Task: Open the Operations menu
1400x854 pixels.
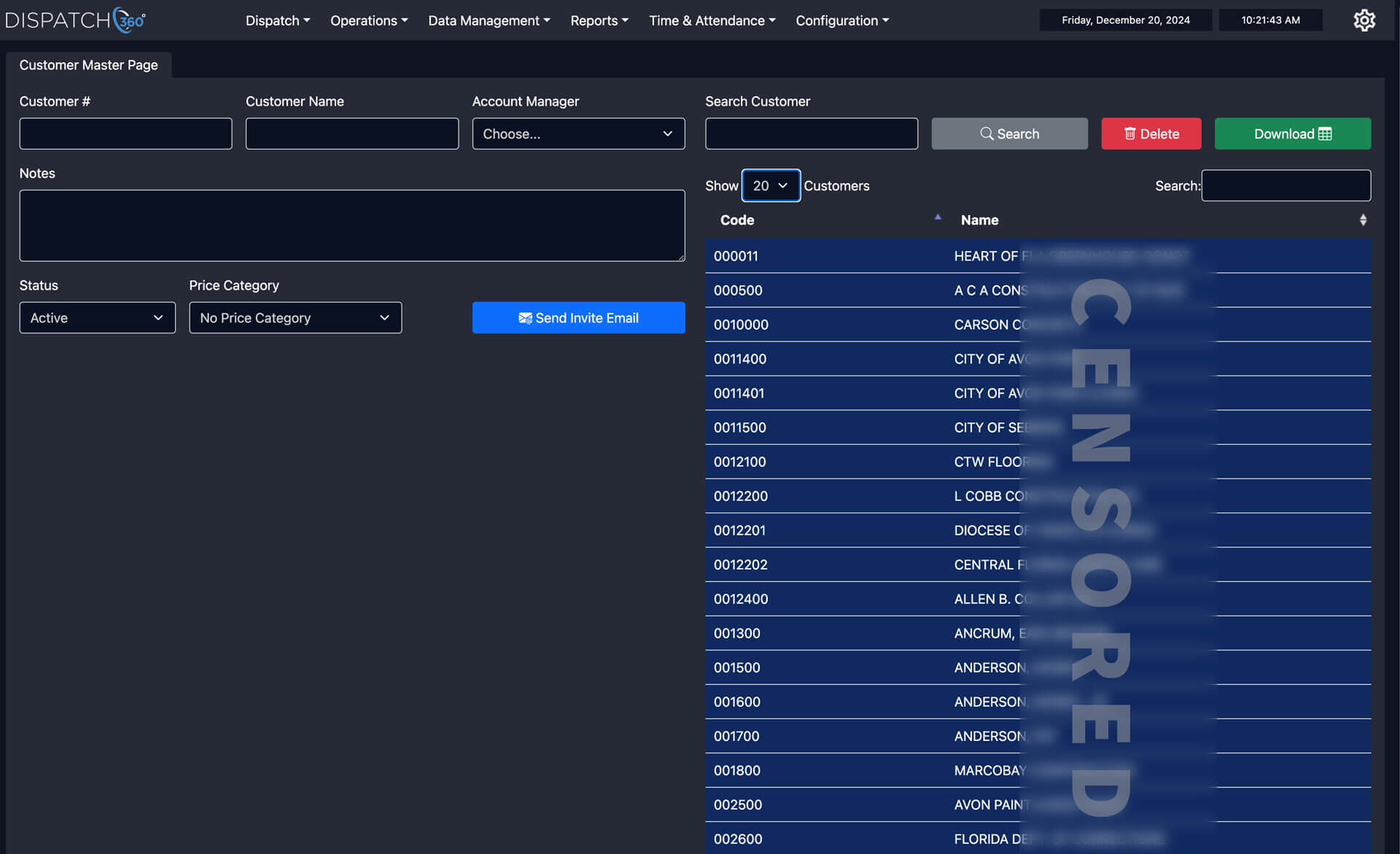Action: pos(369,20)
